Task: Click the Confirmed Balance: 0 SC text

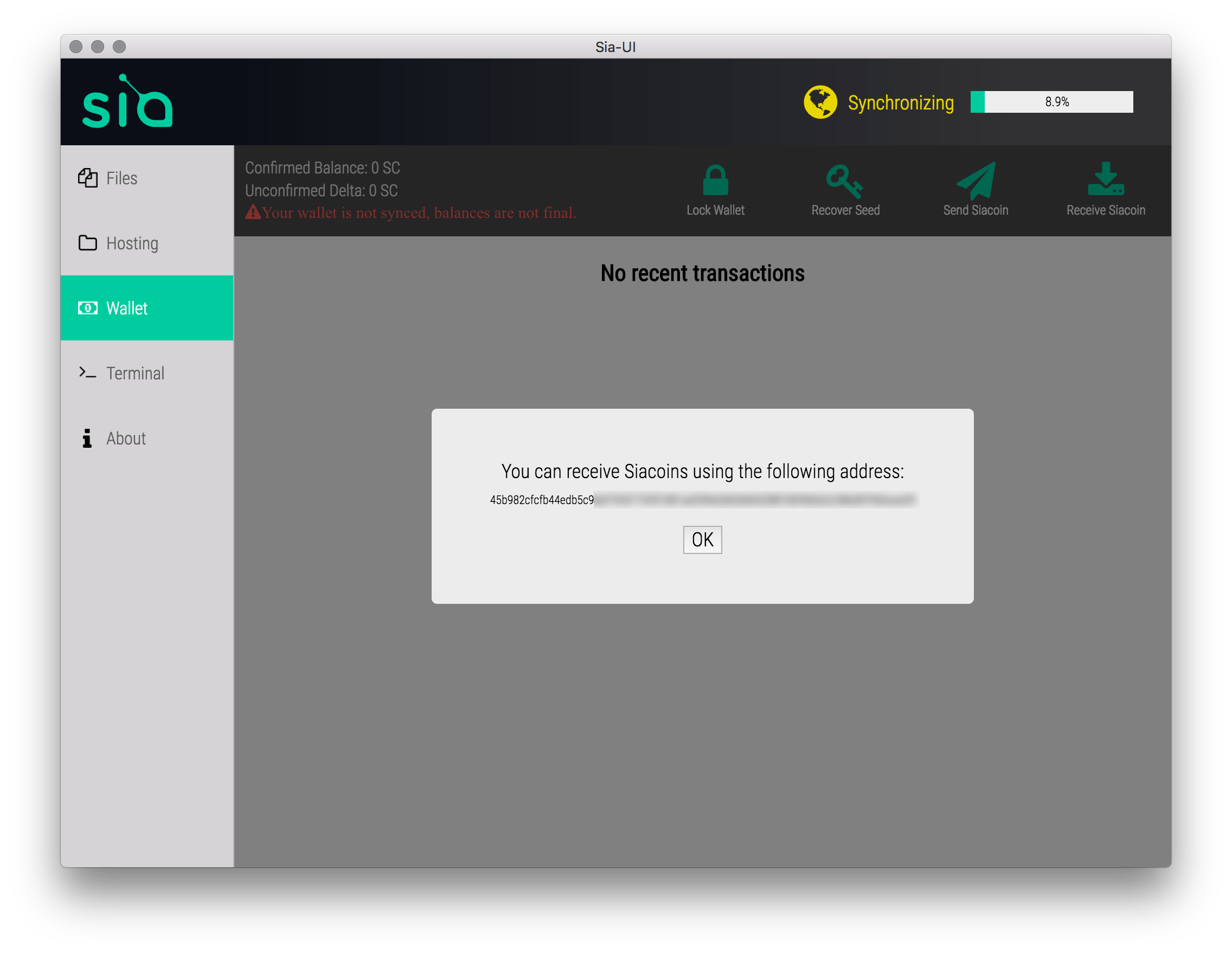Action: coord(322,167)
